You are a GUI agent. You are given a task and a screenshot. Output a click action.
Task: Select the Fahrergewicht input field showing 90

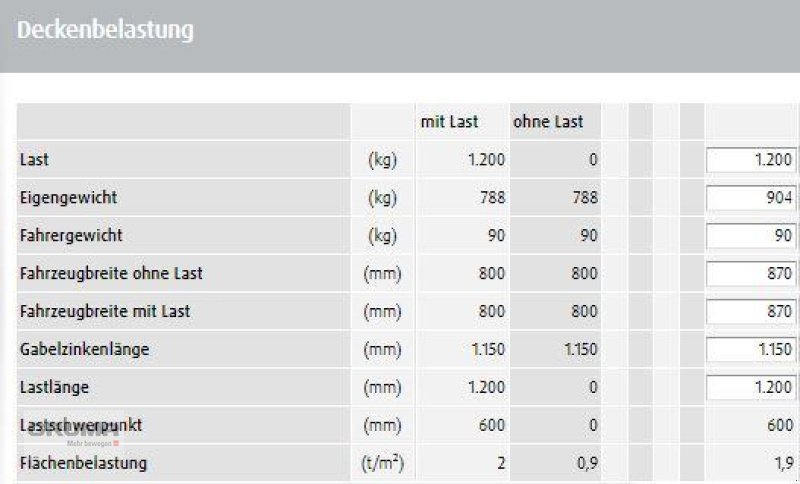click(751, 236)
